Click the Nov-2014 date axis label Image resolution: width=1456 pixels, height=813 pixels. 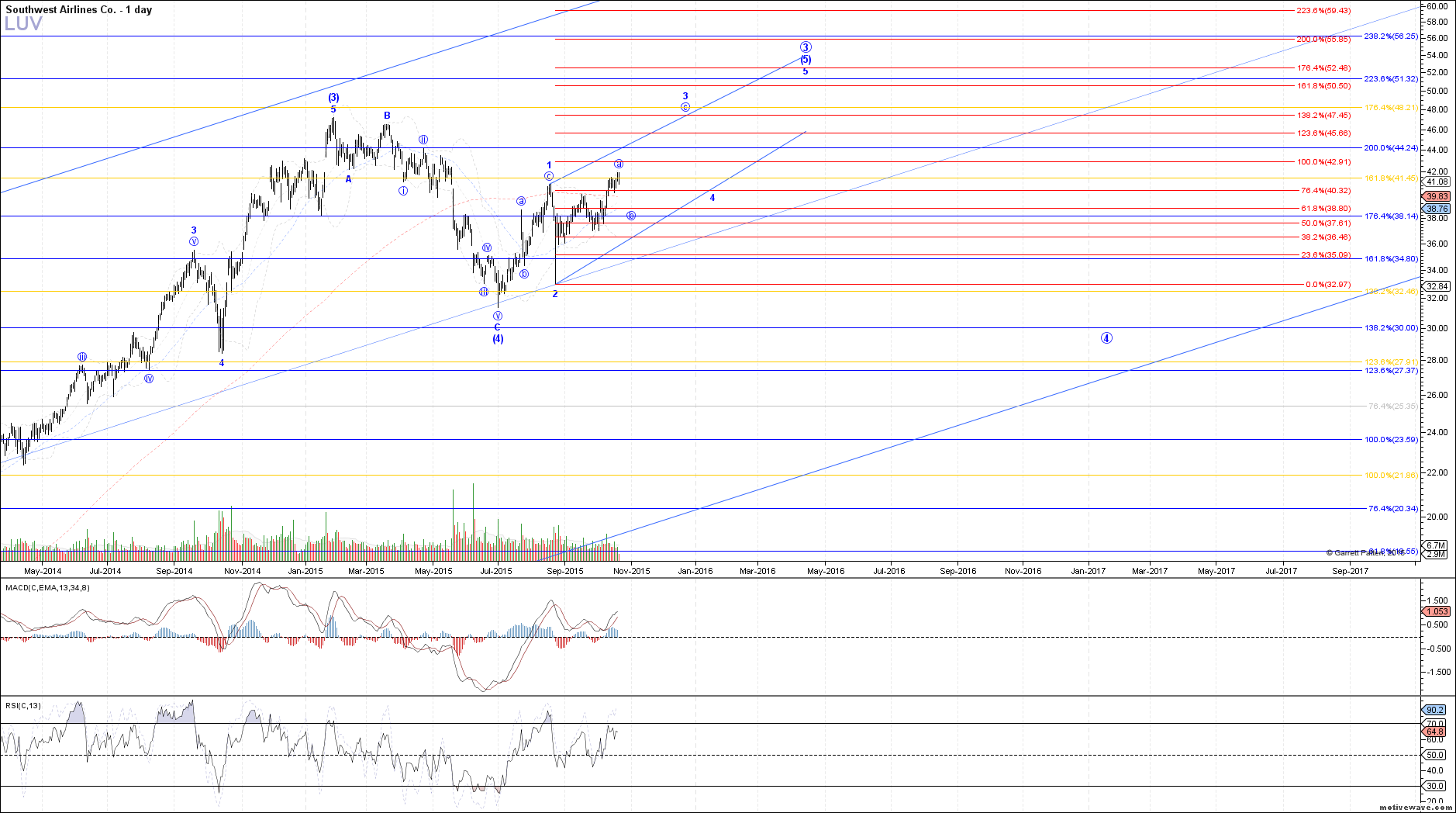tap(243, 572)
